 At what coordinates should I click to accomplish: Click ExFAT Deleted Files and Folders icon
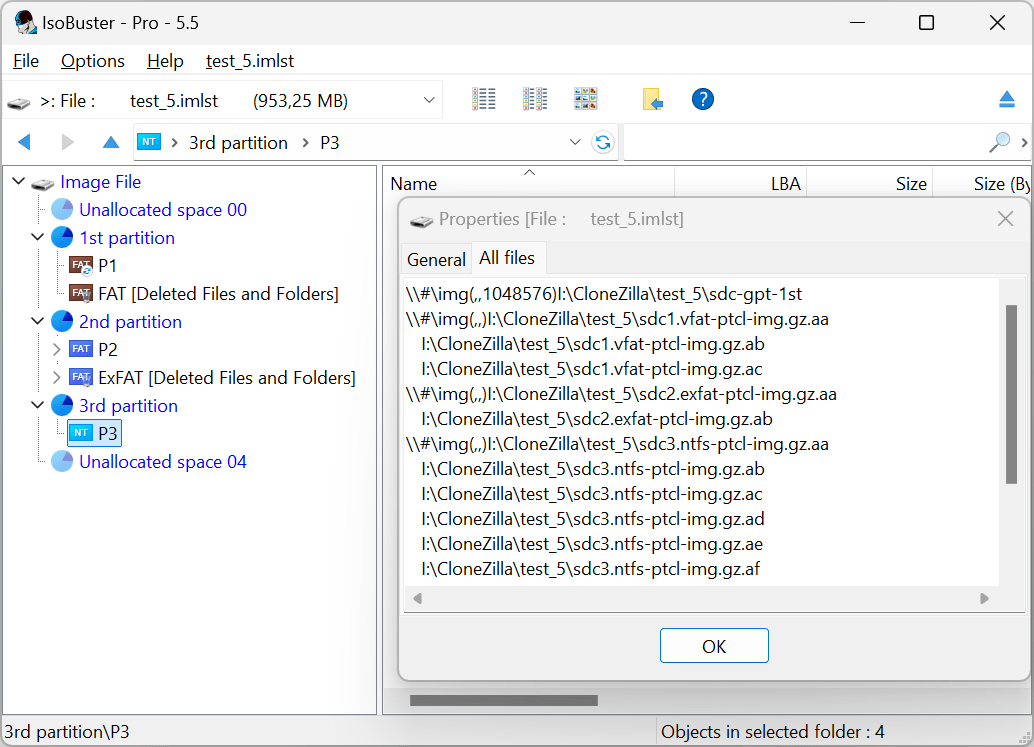coord(81,377)
